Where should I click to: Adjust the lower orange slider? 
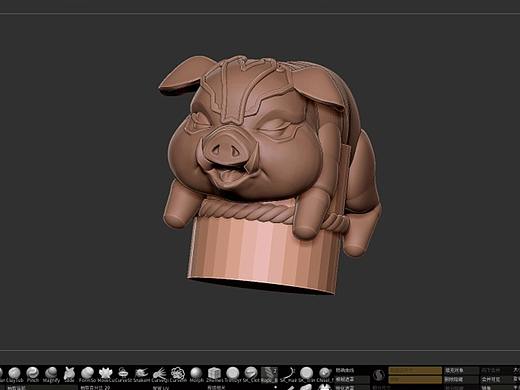pyautogui.click(x=415, y=379)
